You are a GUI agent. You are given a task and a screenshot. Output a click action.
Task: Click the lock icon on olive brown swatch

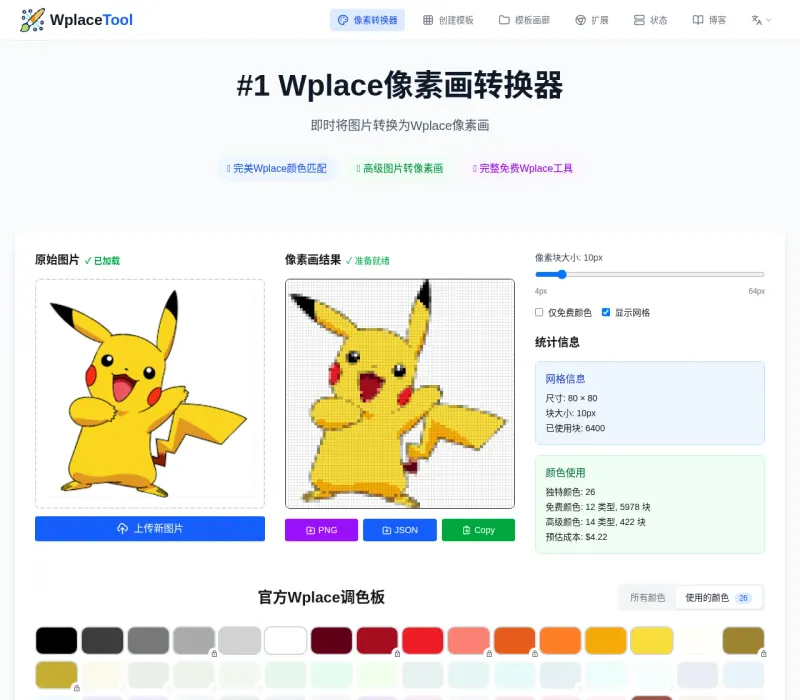(764, 654)
